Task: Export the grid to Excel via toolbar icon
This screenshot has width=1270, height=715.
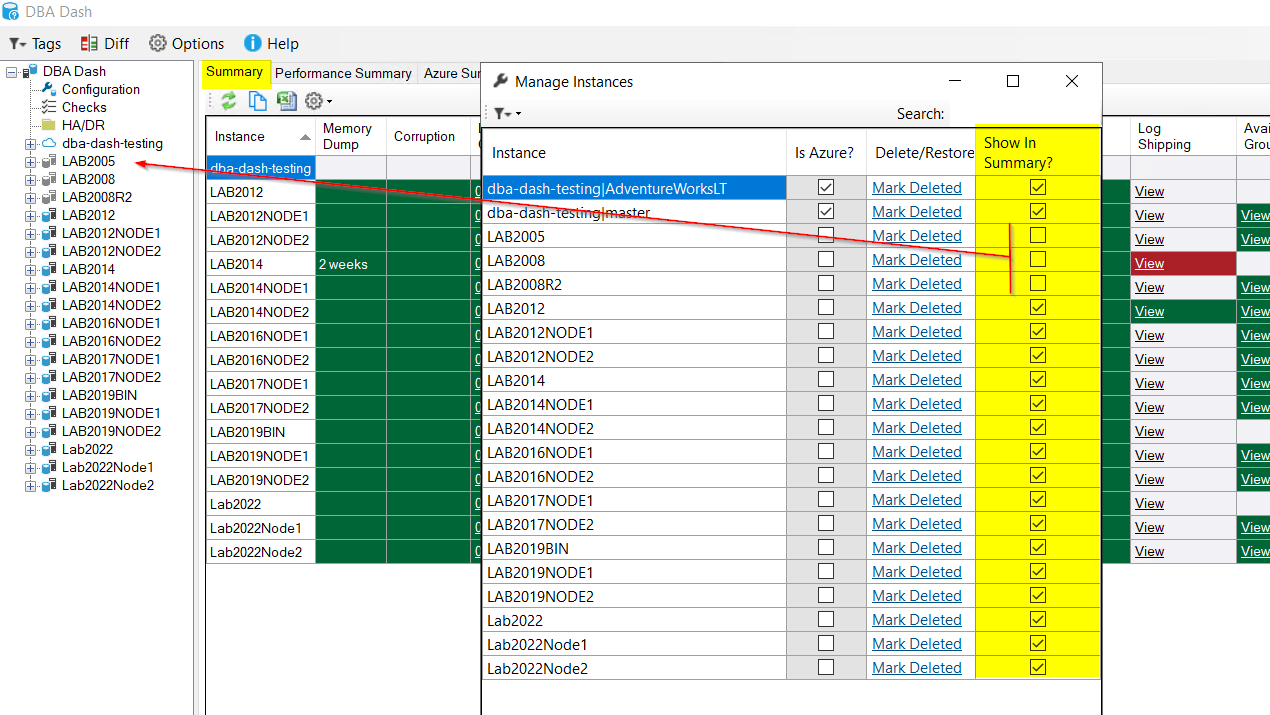Action: pos(287,100)
